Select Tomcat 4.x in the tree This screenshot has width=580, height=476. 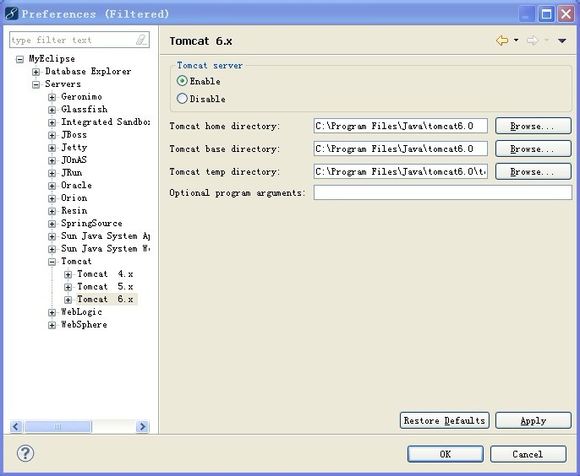pyautogui.click(x=105, y=274)
